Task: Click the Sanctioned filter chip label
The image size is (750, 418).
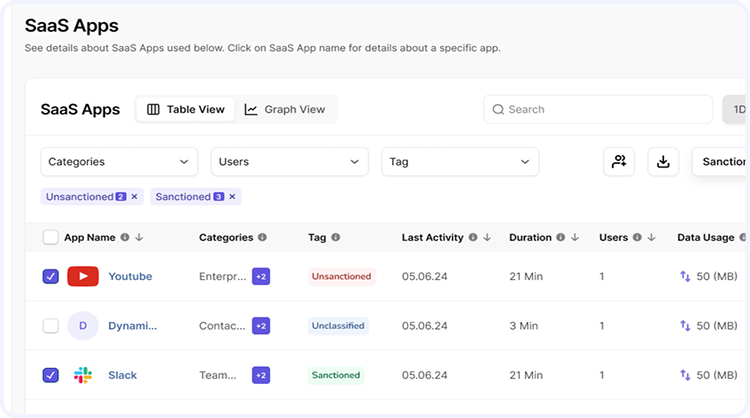Action: [x=183, y=197]
